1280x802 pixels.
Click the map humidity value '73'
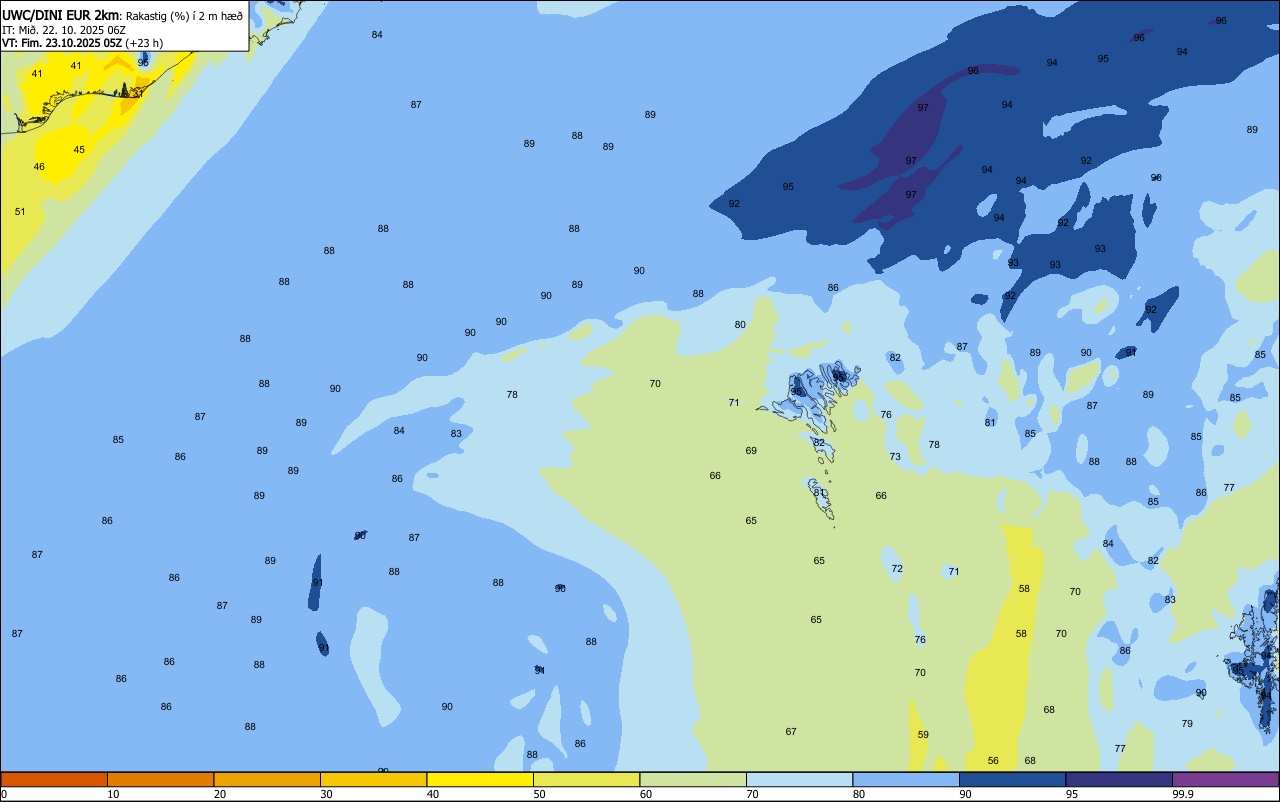click(x=895, y=457)
